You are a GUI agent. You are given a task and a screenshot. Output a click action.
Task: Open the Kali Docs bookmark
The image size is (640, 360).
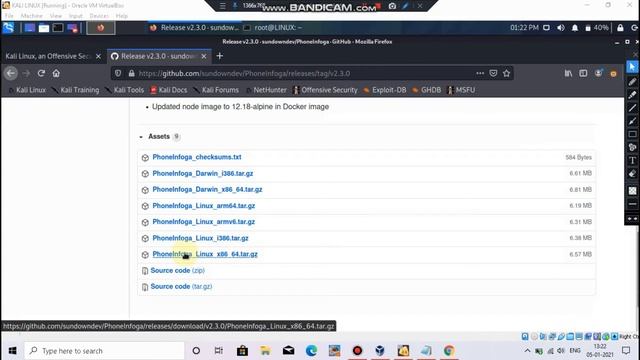click(x=169, y=90)
